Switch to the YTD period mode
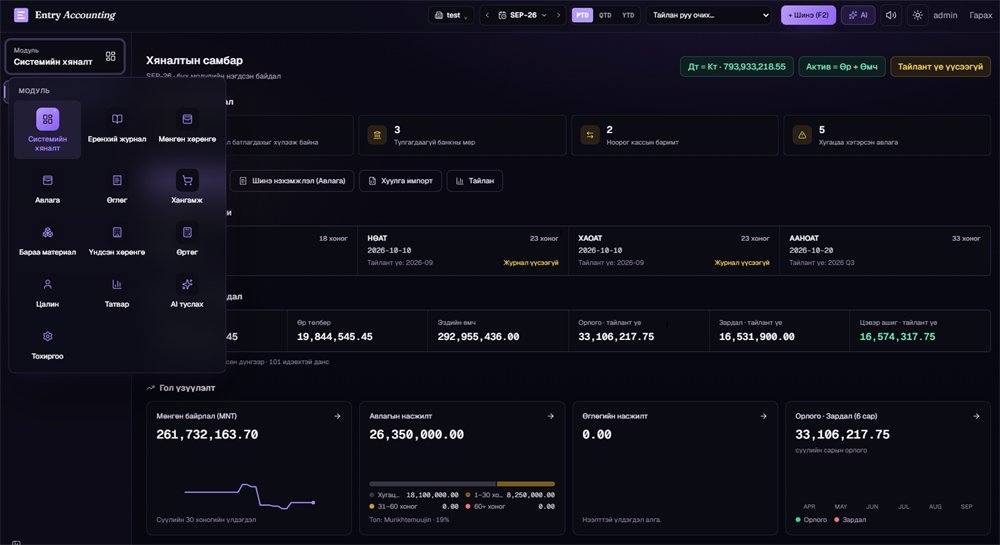This screenshot has width=1000, height=545. click(x=628, y=15)
